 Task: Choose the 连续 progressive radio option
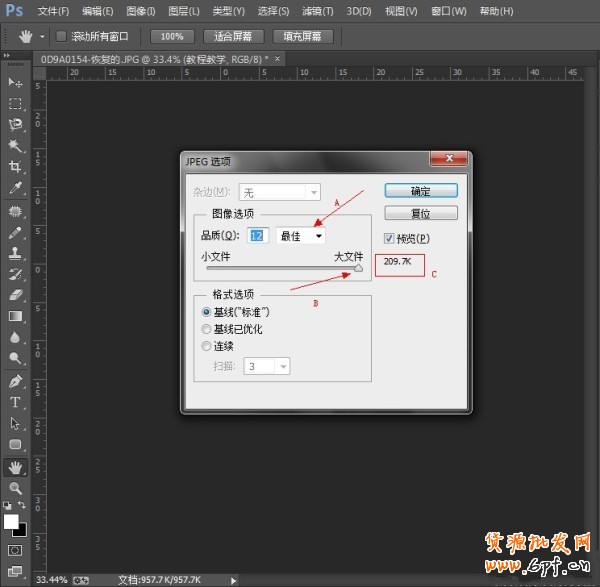coord(207,346)
